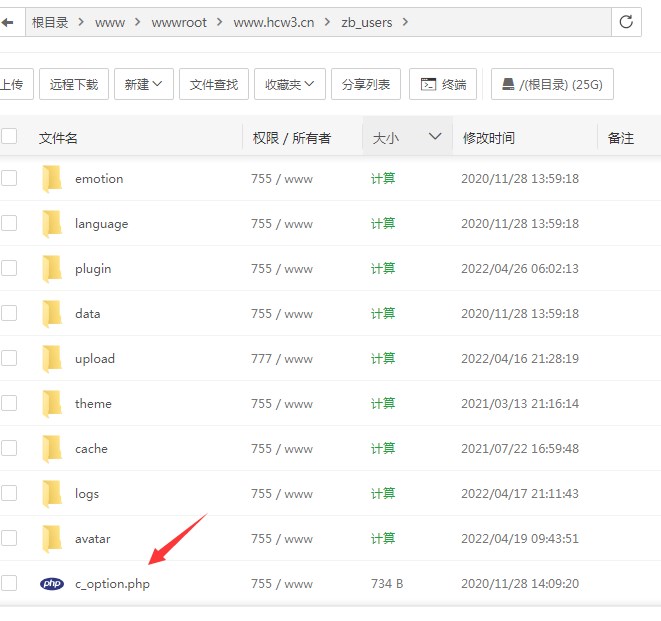Toggle sort arrow on 大小 column
661x621 pixels.
point(435,136)
